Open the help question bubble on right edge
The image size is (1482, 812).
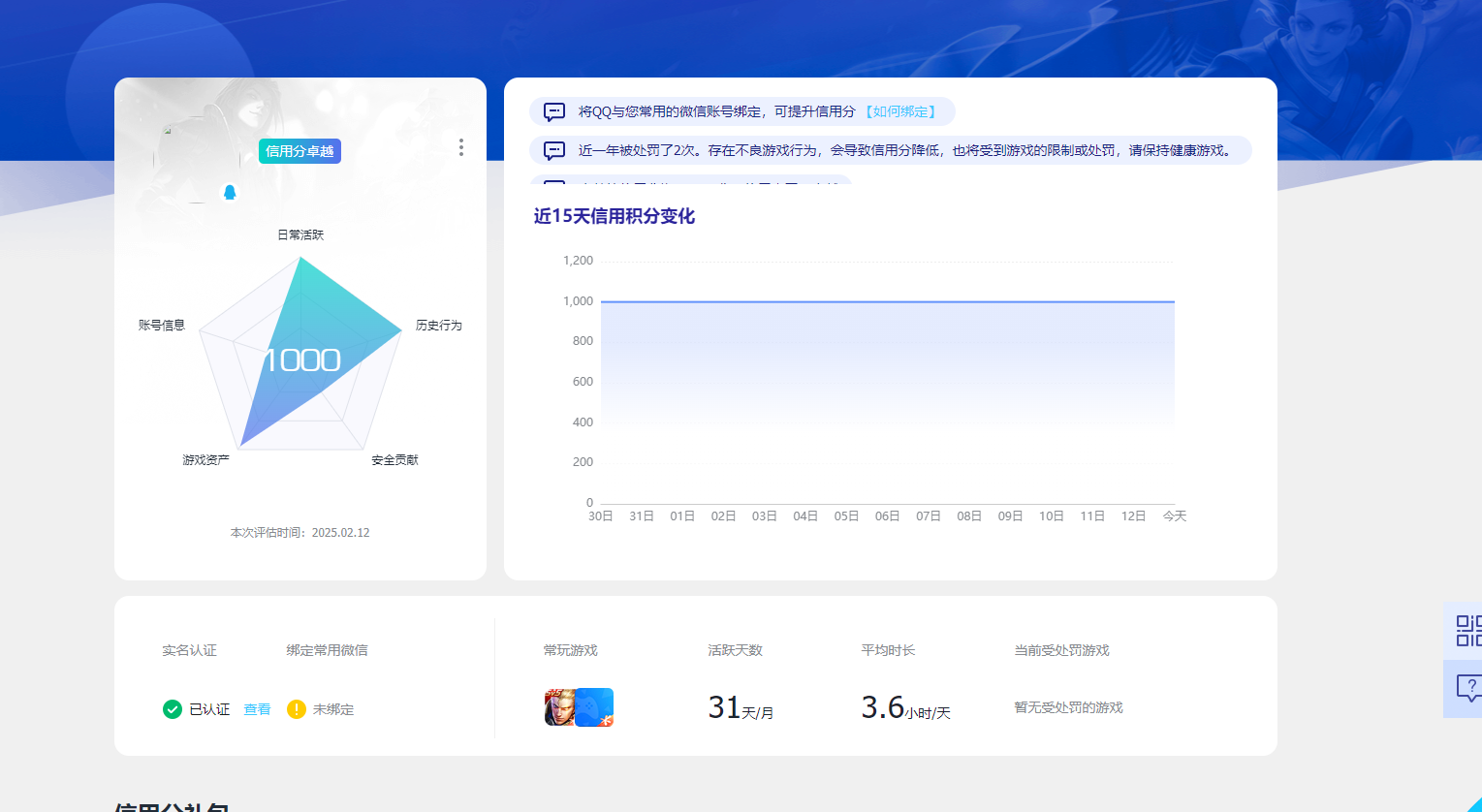click(1469, 688)
